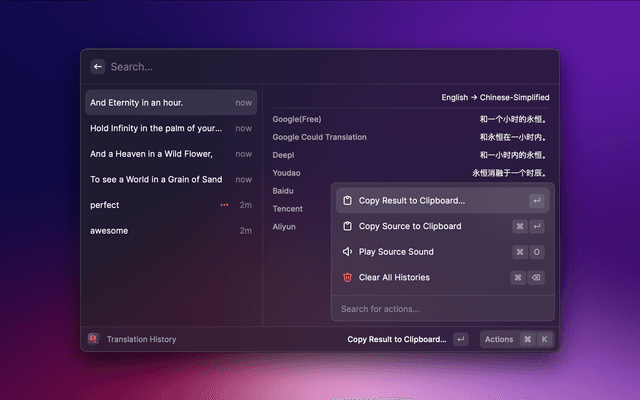Image resolution: width=640 pixels, height=400 pixels.
Task: Click into the Search for actions field
Action: click(x=440, y=309)
